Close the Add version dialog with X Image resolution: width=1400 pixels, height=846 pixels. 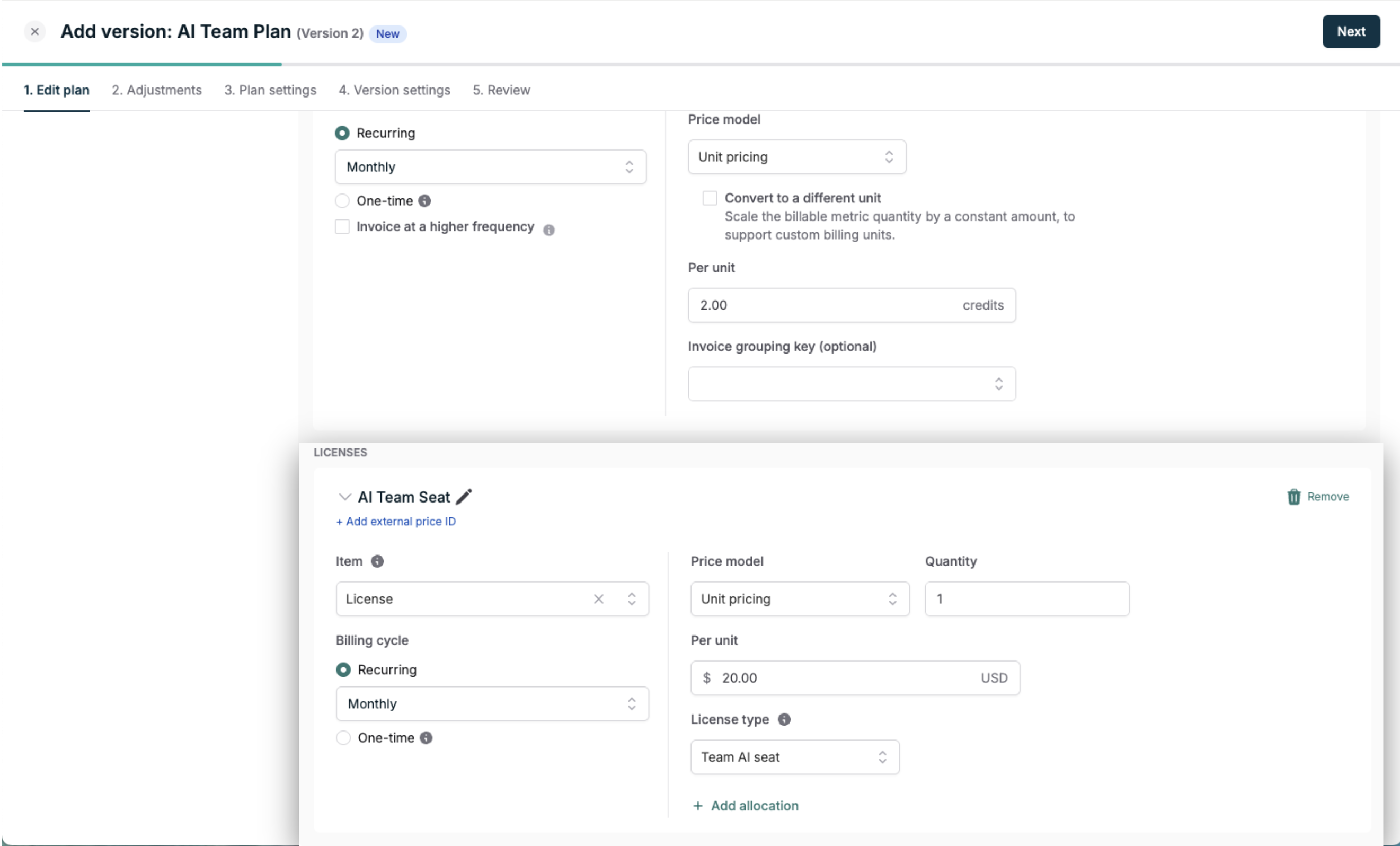(x=34, y=32)
